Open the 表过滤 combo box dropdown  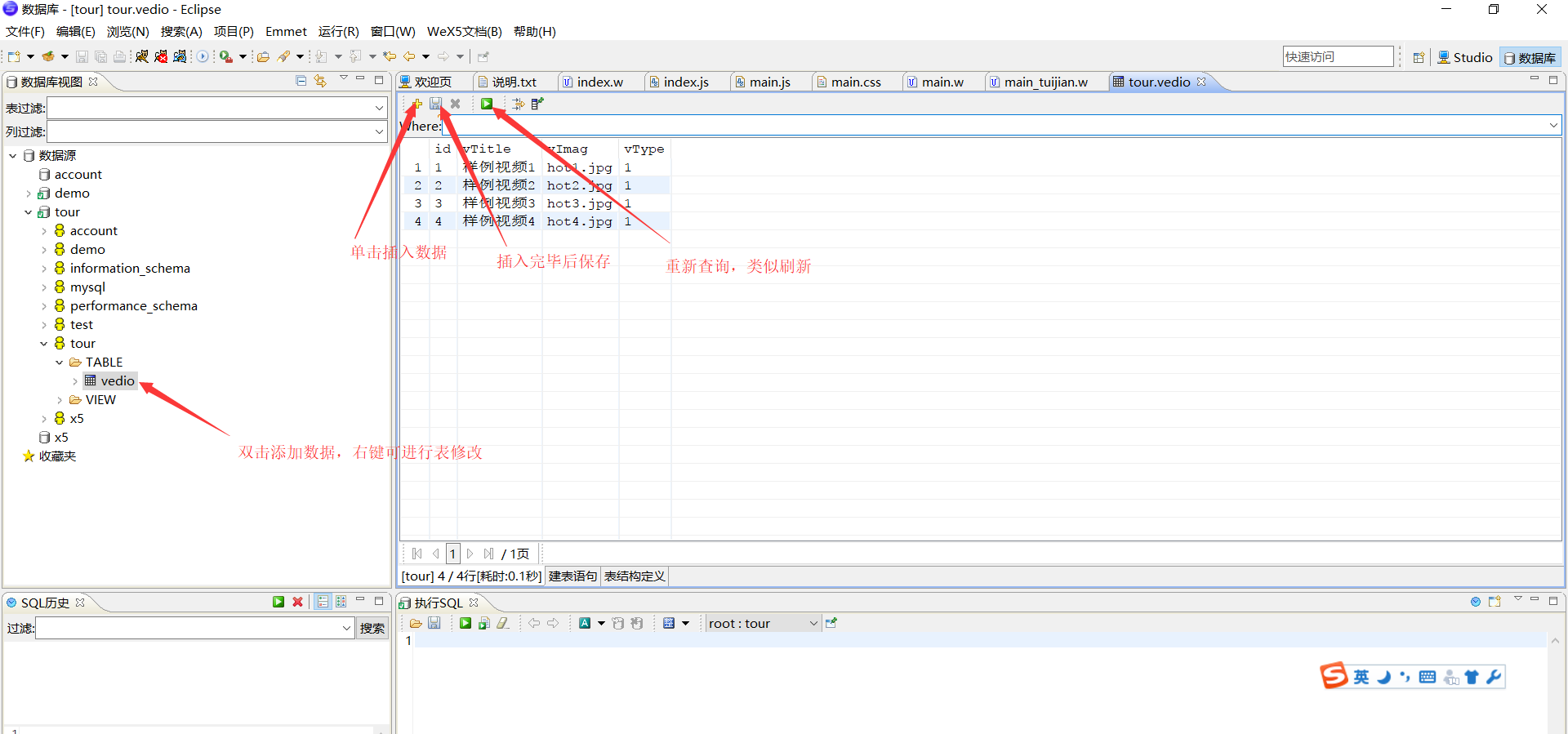[379, 108]
